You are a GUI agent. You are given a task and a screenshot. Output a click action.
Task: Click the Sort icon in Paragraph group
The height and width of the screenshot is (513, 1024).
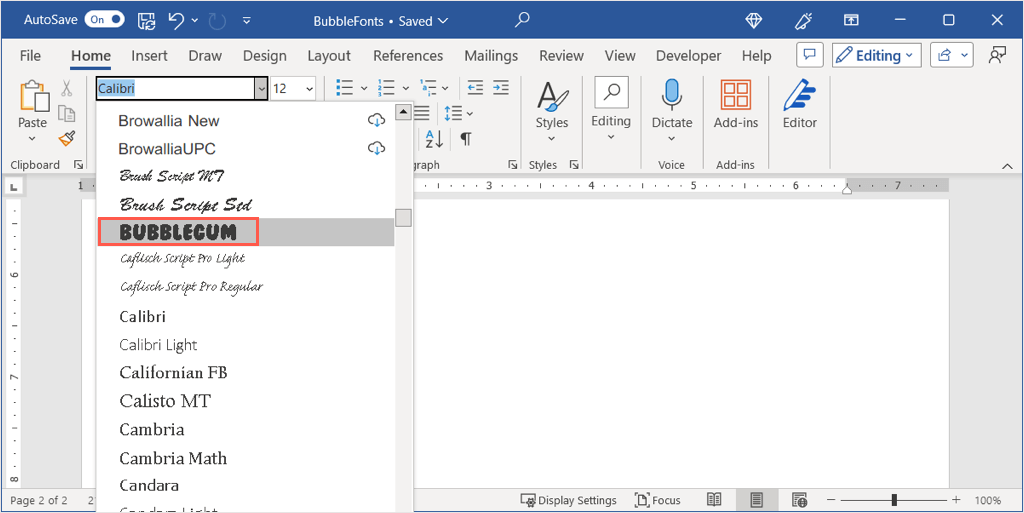[x=434, y=139]
